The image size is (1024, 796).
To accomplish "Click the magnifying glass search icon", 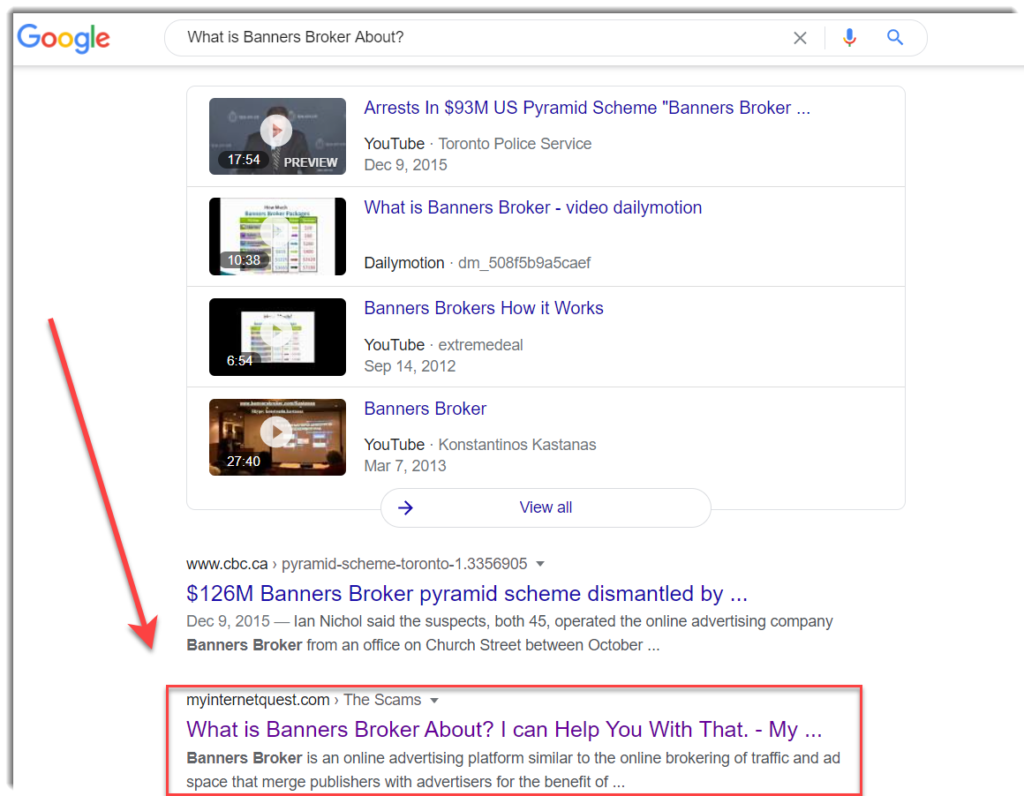I will point(894,37).
